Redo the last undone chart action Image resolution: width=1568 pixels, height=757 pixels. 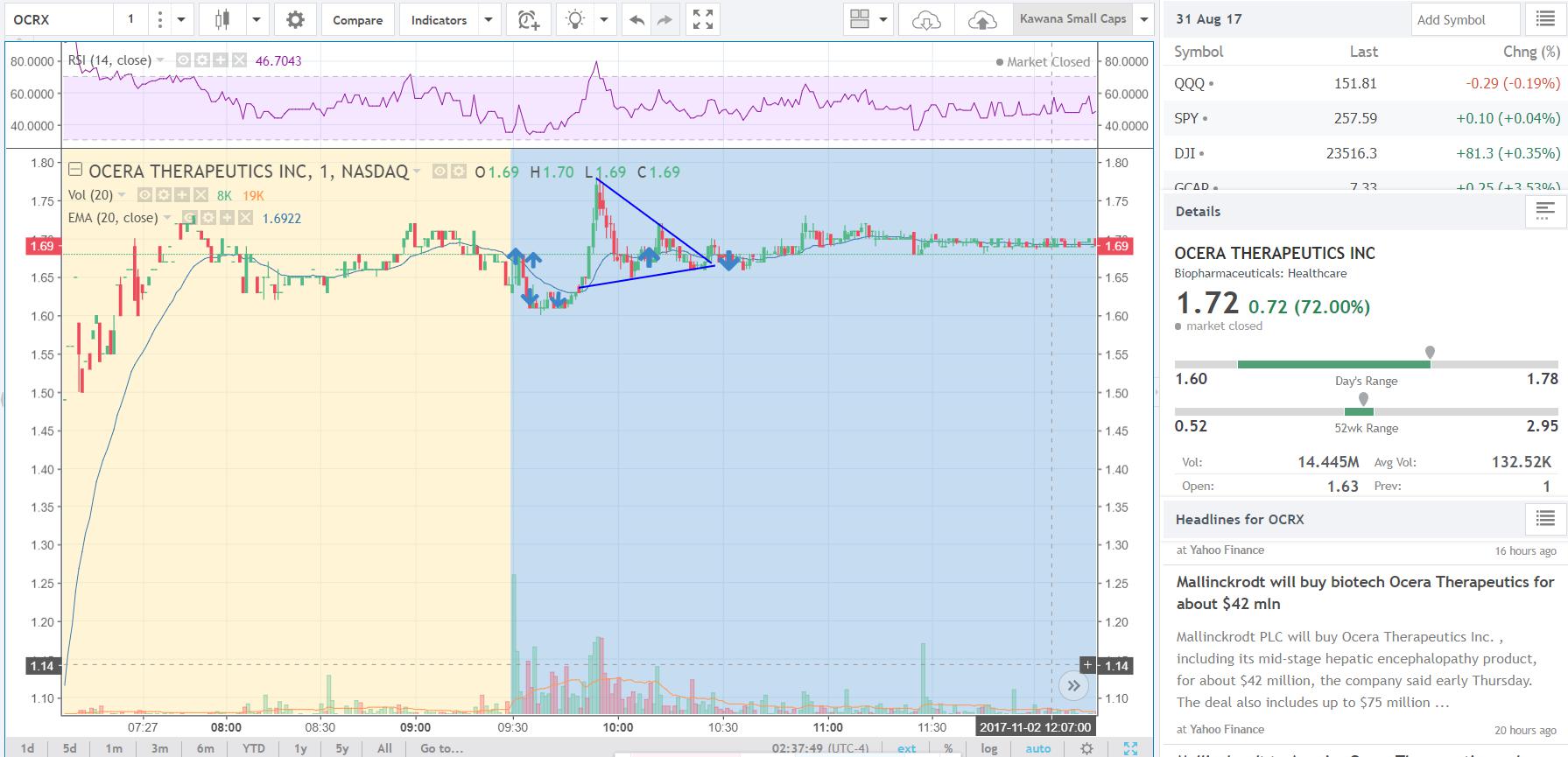(x=664, y=19)
